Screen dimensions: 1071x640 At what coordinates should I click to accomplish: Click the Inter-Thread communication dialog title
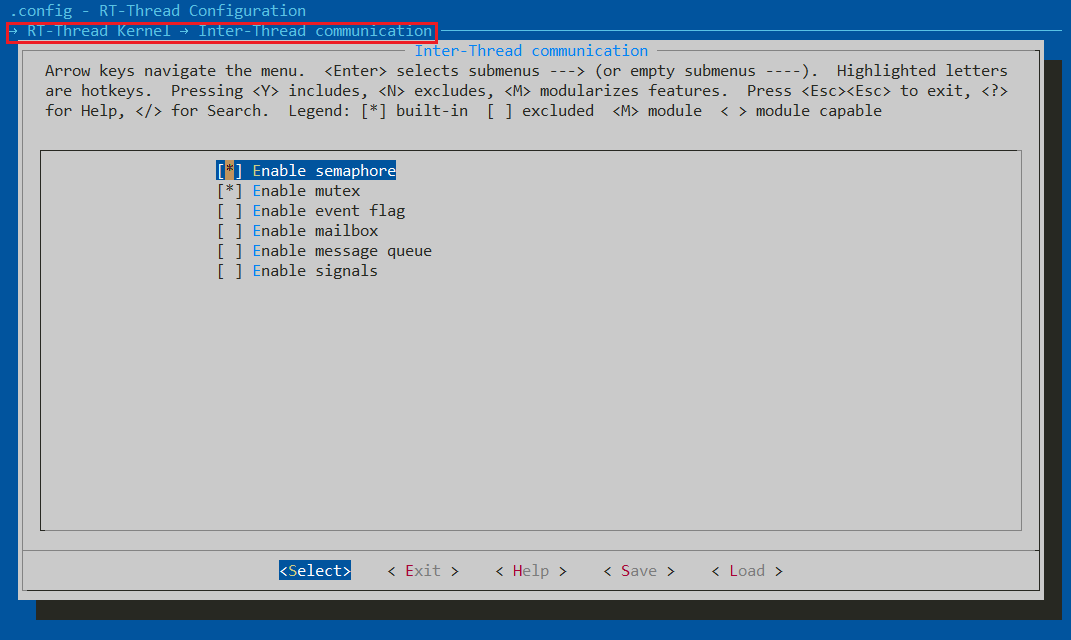531,51
